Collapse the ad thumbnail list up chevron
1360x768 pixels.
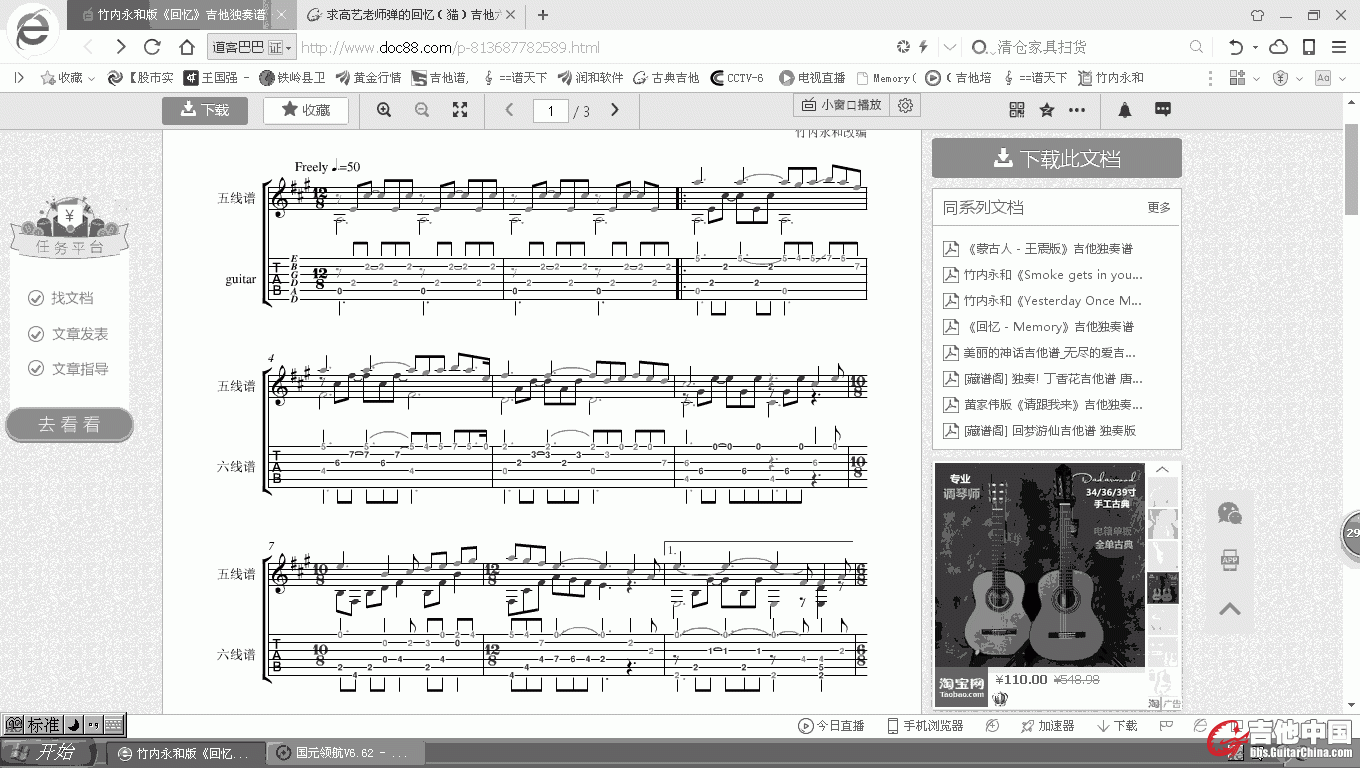pos(1162,470)
